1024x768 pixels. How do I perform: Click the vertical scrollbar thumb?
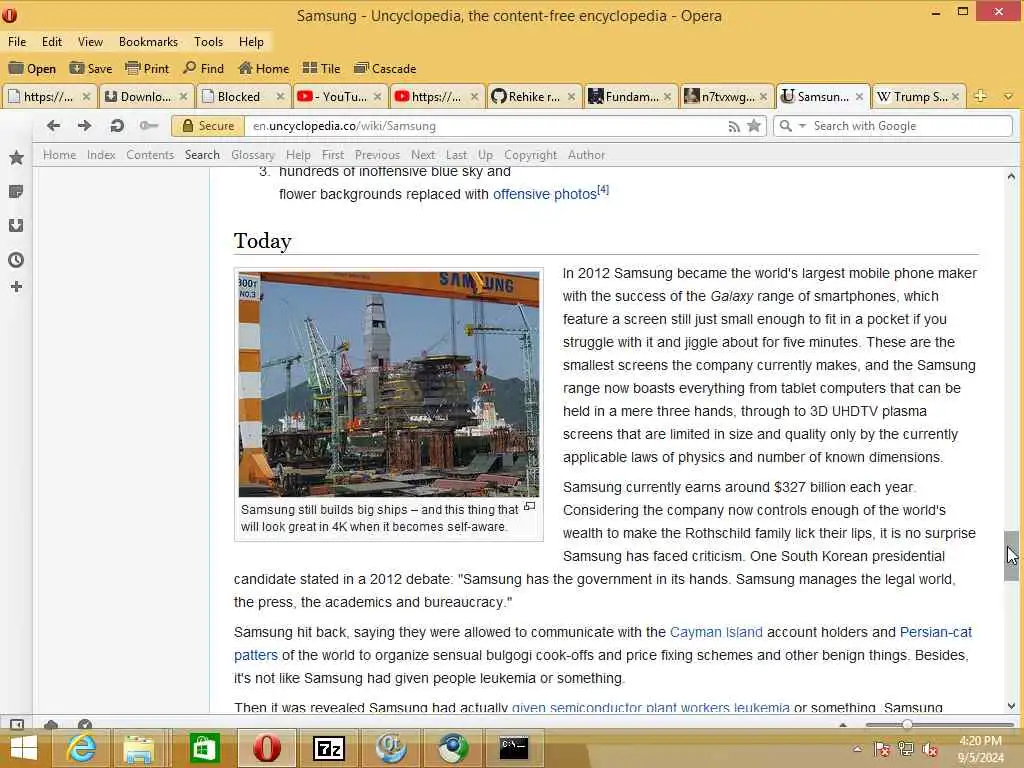[x=1011, y=556]
